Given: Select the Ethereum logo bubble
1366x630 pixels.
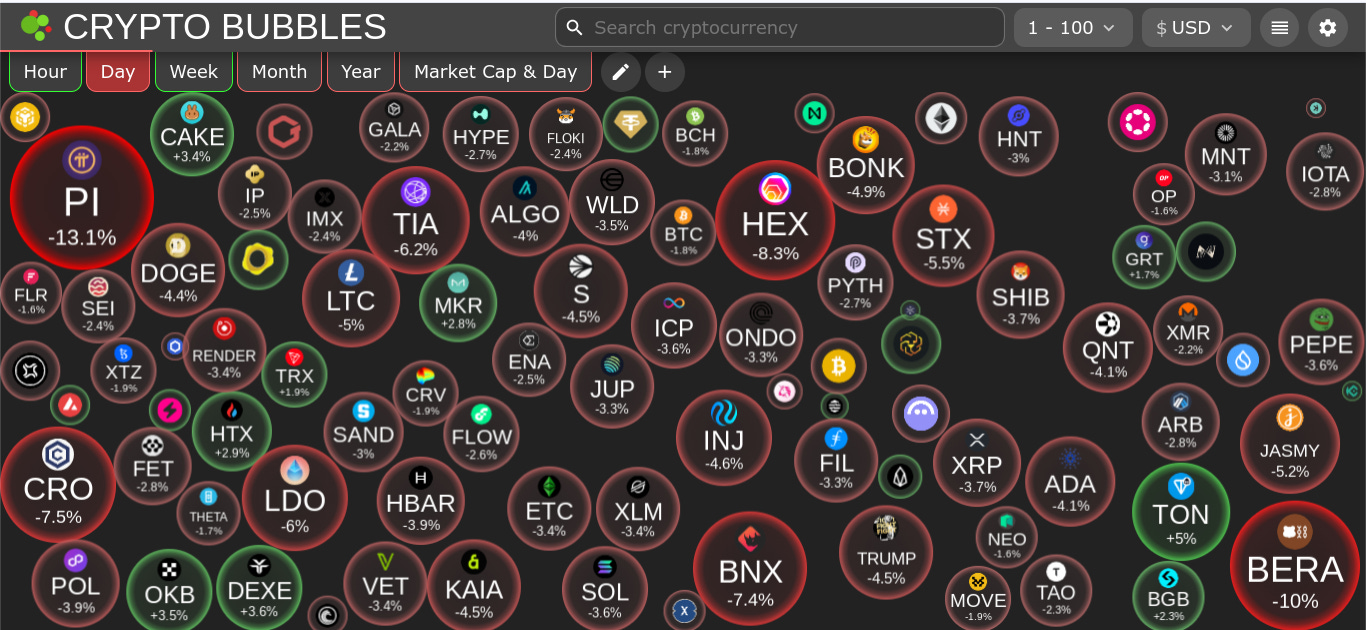Looking at the screenshot, I should 940,120.
